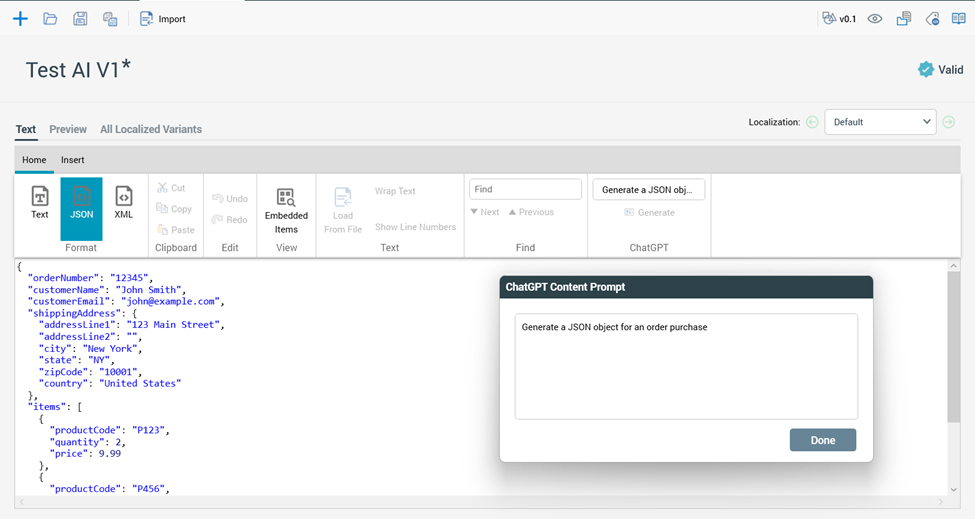This screenshot has height=519, width=975.
Task: Click the Done button in ChatGPT prompt
Action: (x=822, y=440)
